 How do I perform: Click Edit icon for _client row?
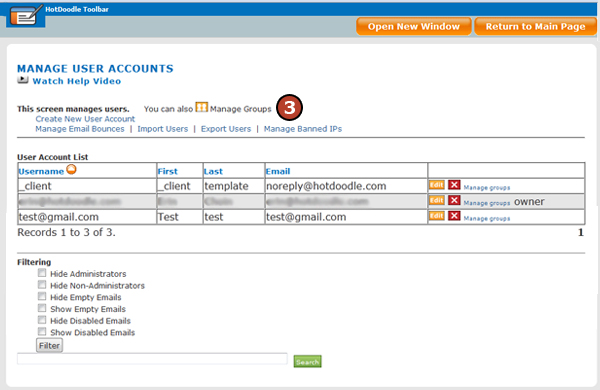[437, 185]
